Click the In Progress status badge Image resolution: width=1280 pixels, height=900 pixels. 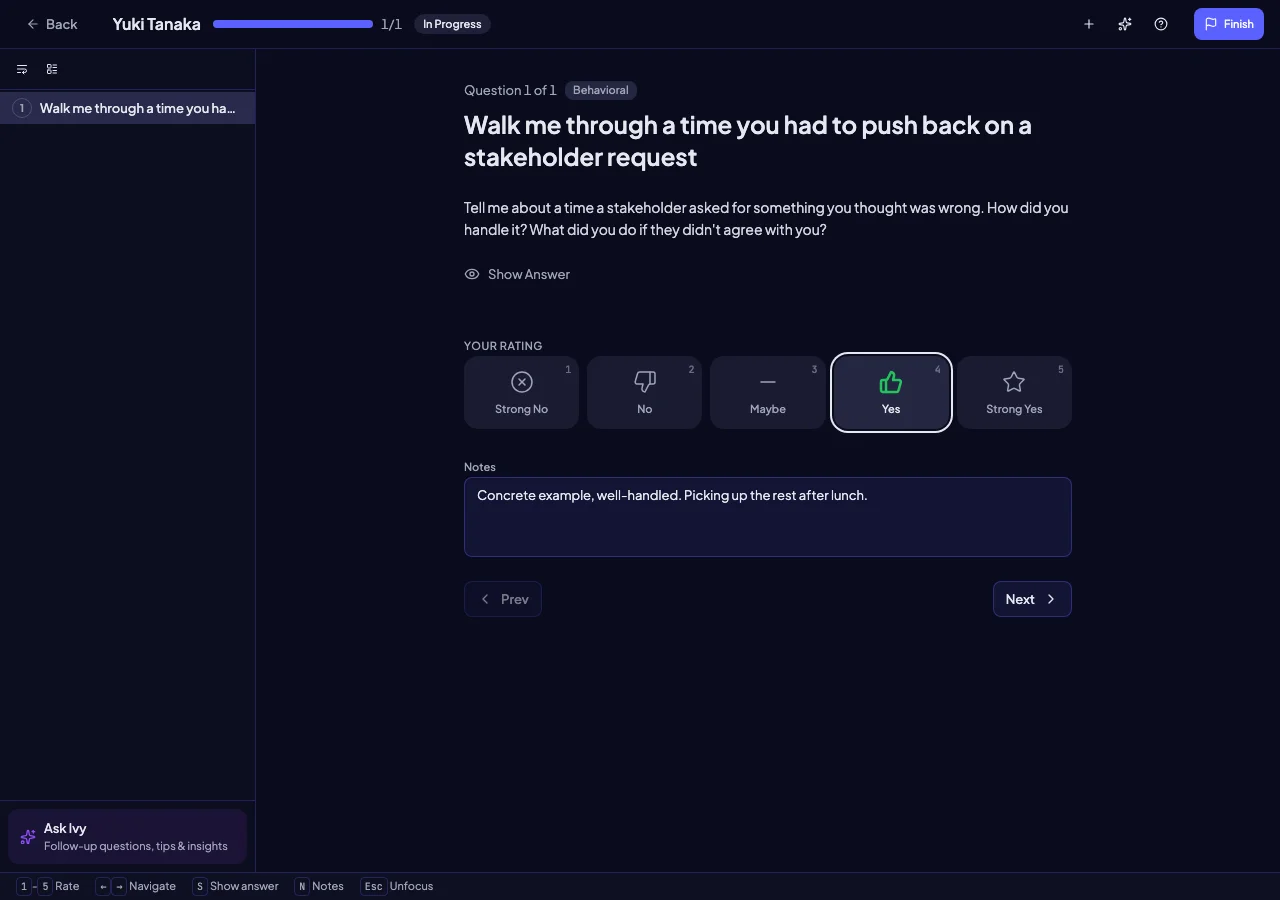[452, 24]
